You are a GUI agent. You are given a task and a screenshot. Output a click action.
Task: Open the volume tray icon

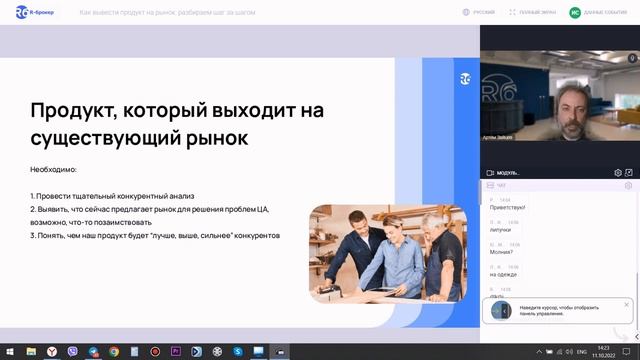tap(569, 352)
